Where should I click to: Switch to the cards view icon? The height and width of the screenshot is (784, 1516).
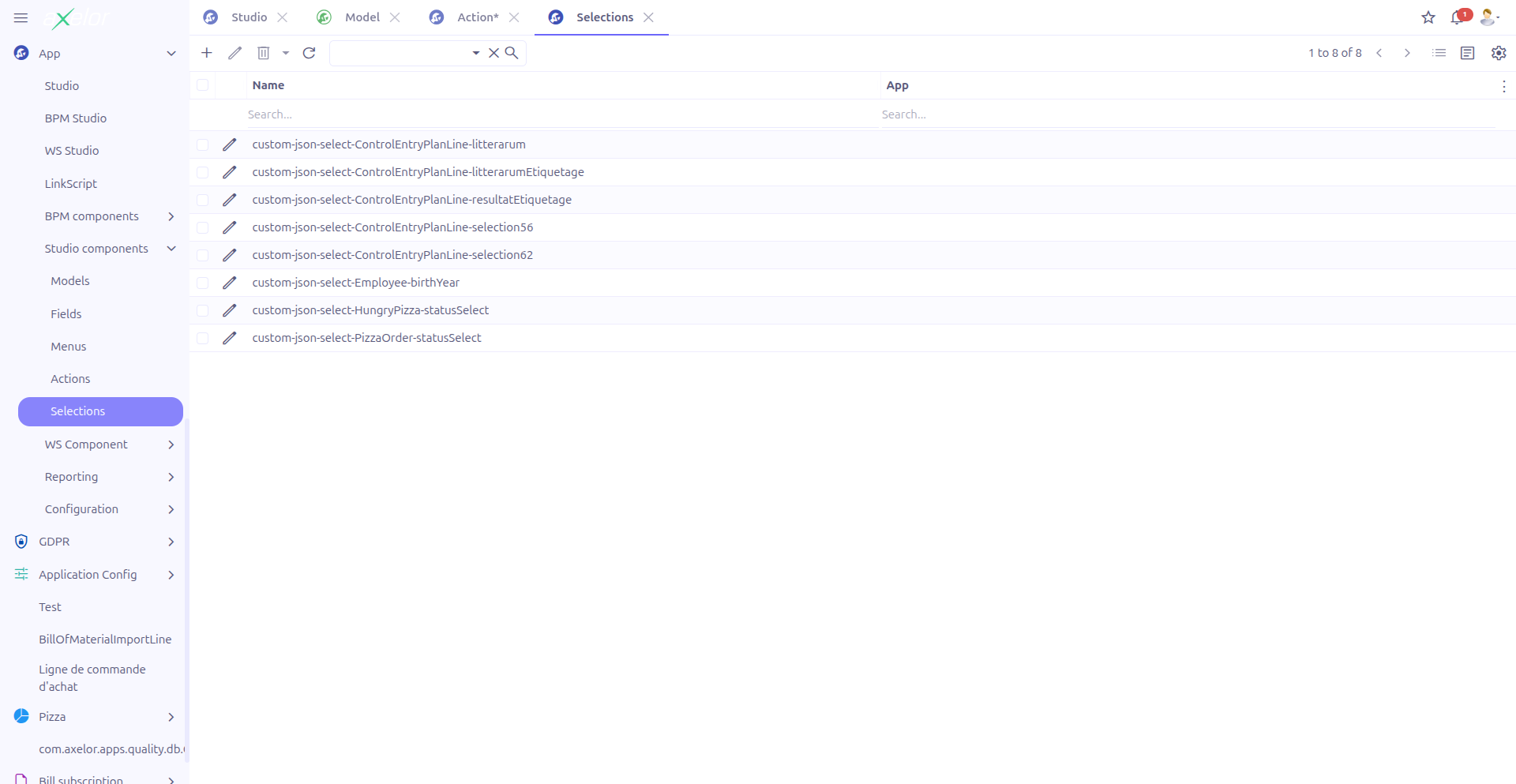pyautogui.click(x=1468, y=53)
